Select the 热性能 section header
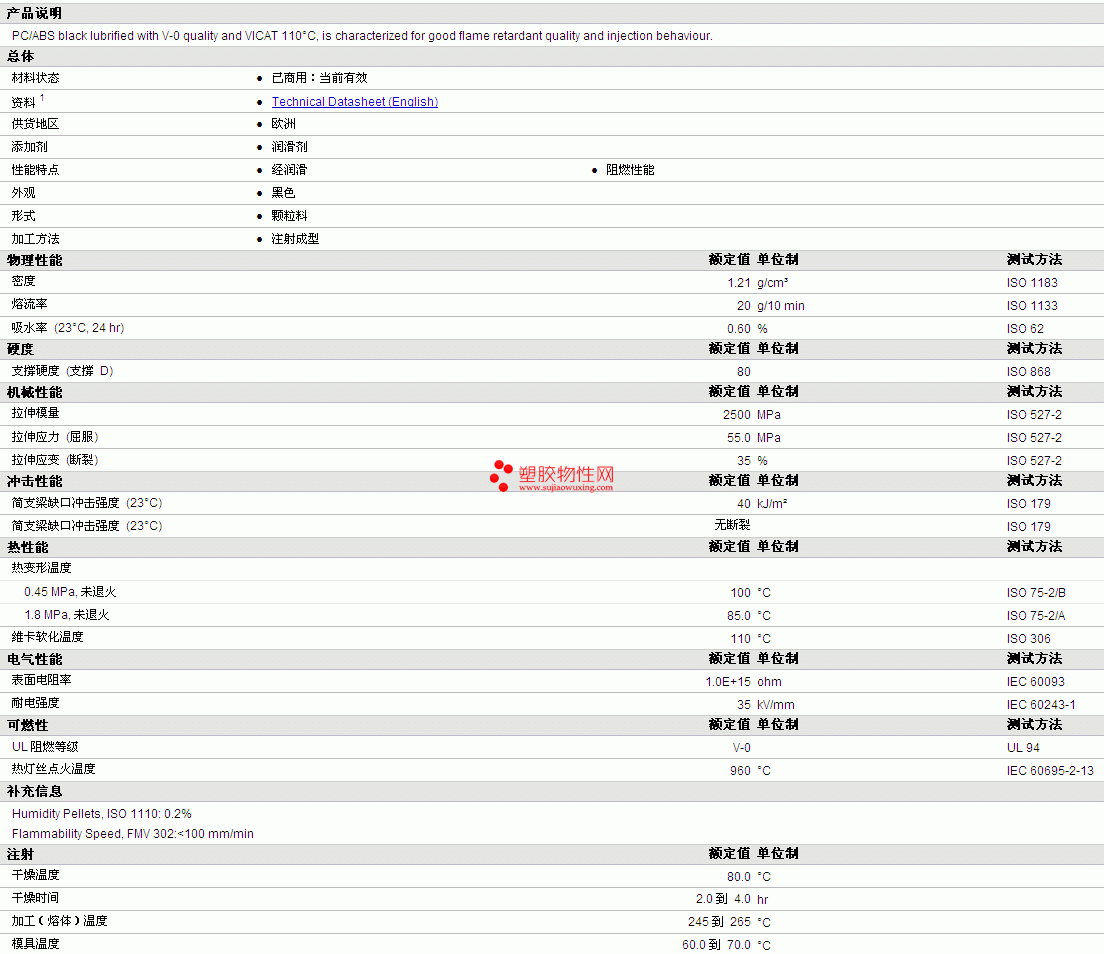 [27, 548]
